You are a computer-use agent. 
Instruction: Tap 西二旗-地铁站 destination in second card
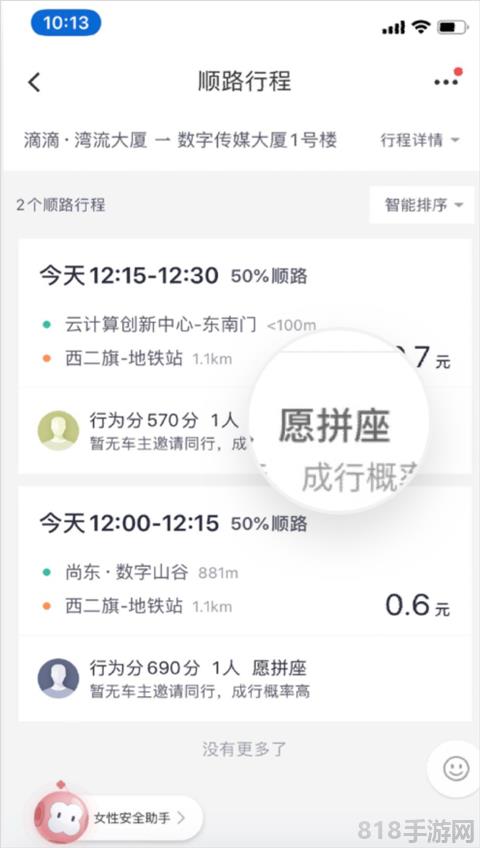click(124, 606)
